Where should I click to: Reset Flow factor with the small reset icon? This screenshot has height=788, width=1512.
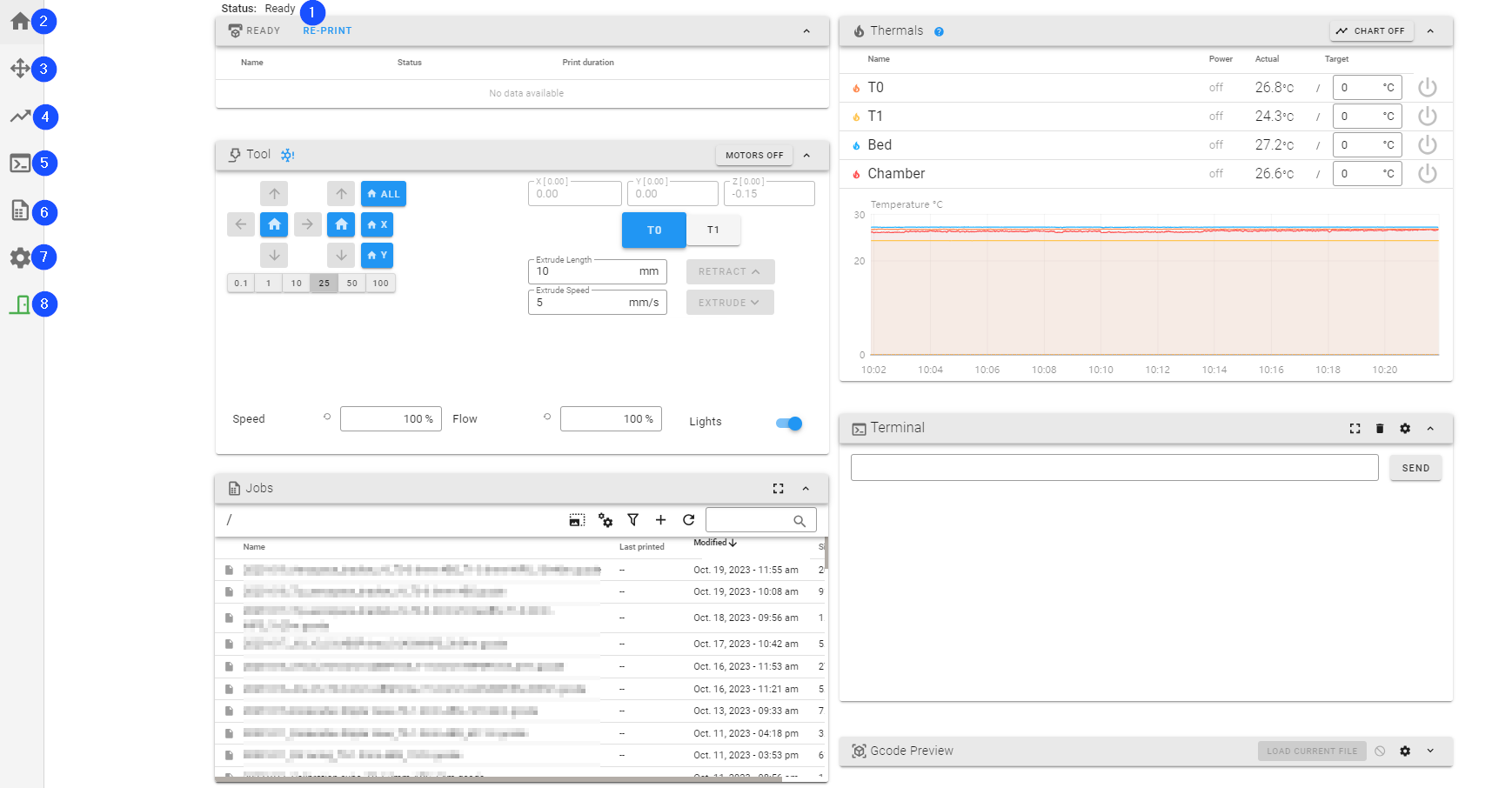point(547,417)
